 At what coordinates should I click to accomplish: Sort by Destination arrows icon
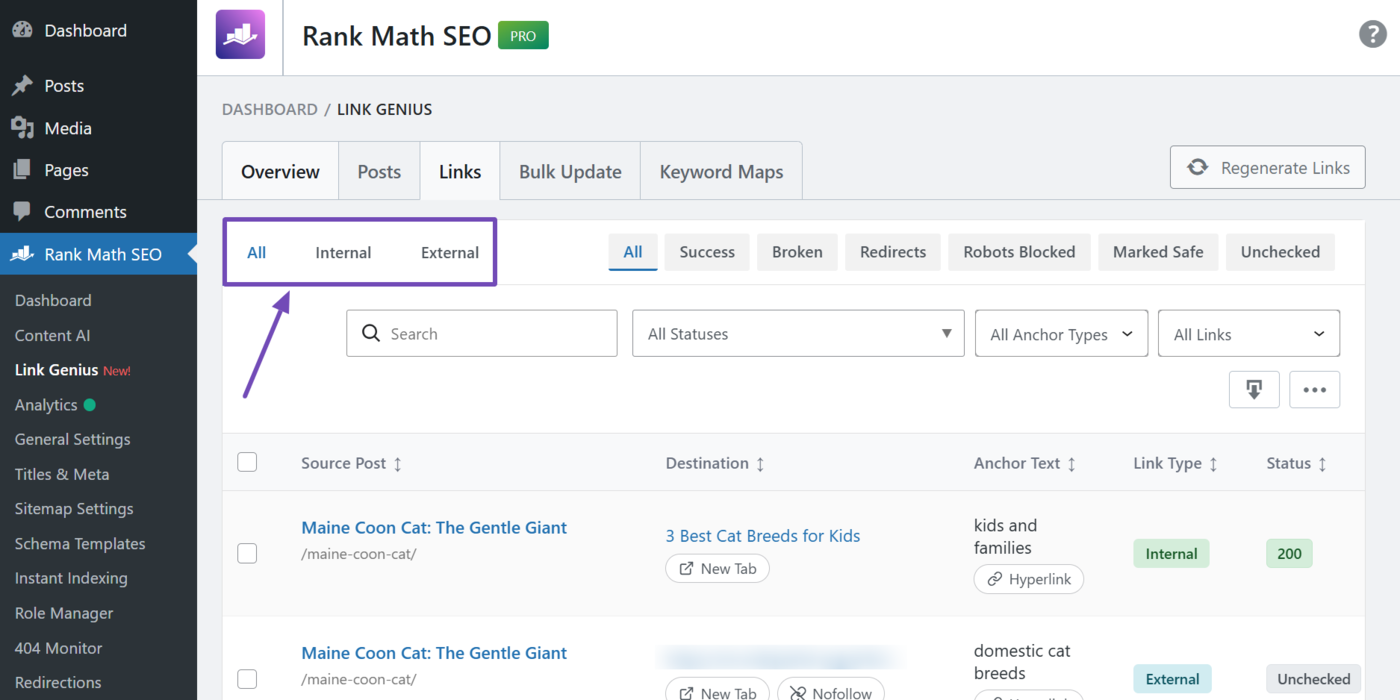pyautogui.click(x=760, y=464)
